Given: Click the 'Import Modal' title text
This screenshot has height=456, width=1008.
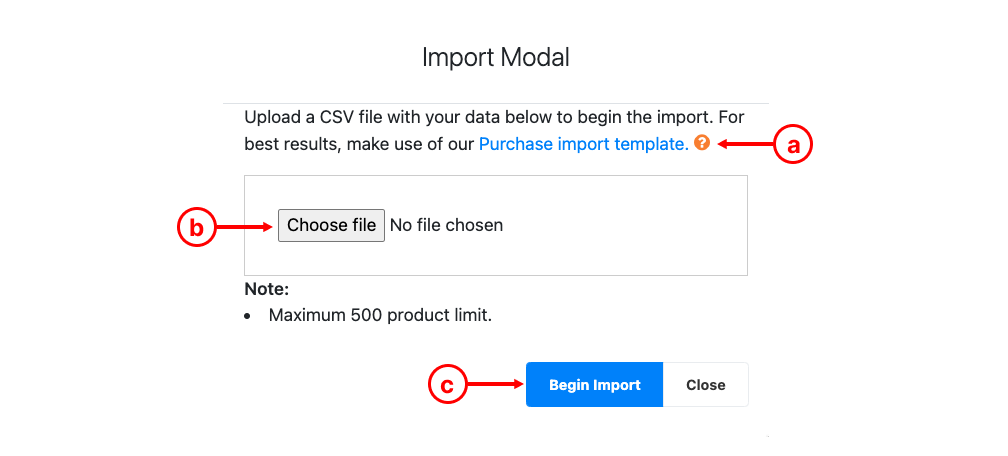Looking at the screenshot, I should pos(496,57).
